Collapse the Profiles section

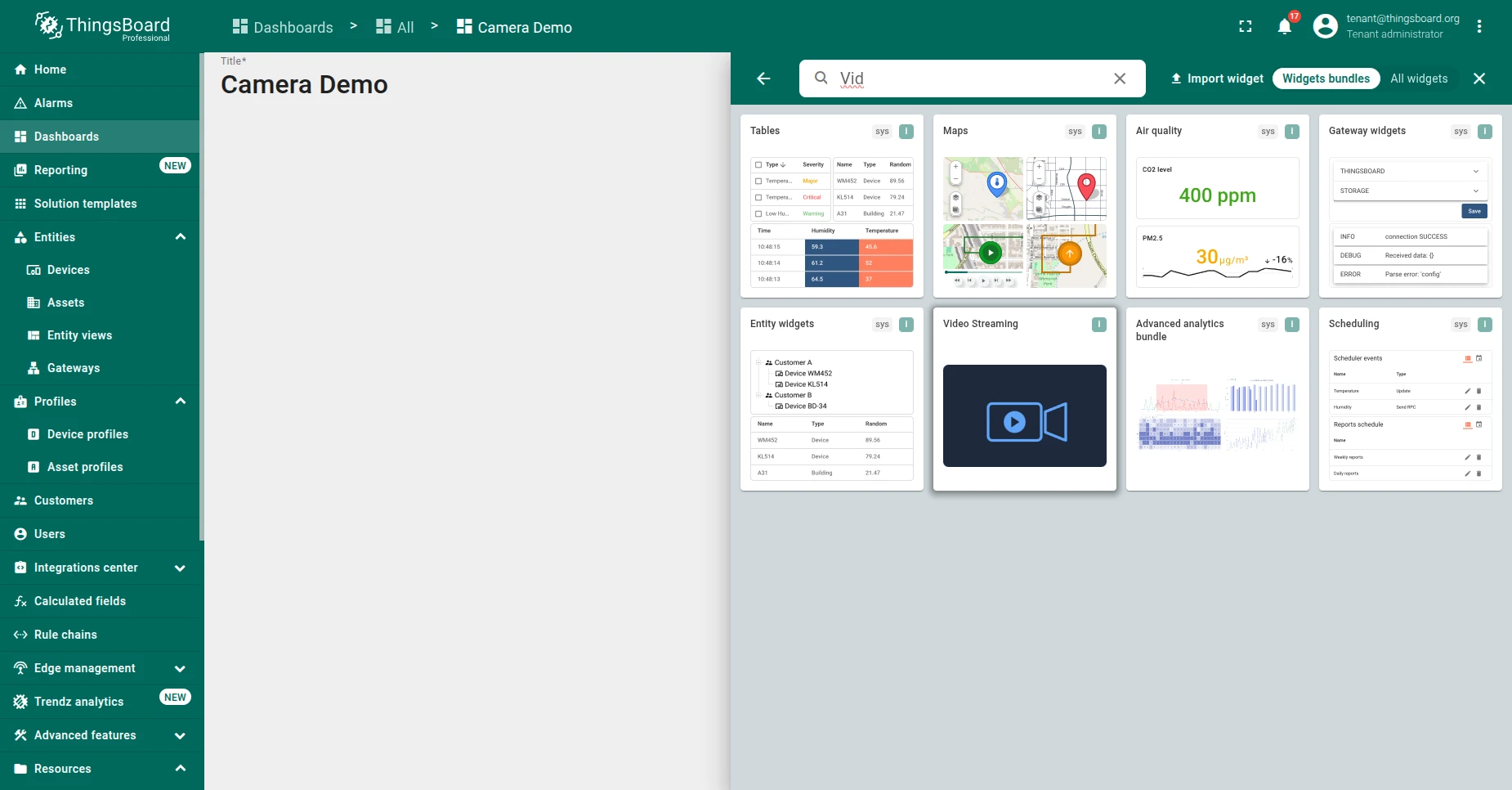[x=181, y=402]
